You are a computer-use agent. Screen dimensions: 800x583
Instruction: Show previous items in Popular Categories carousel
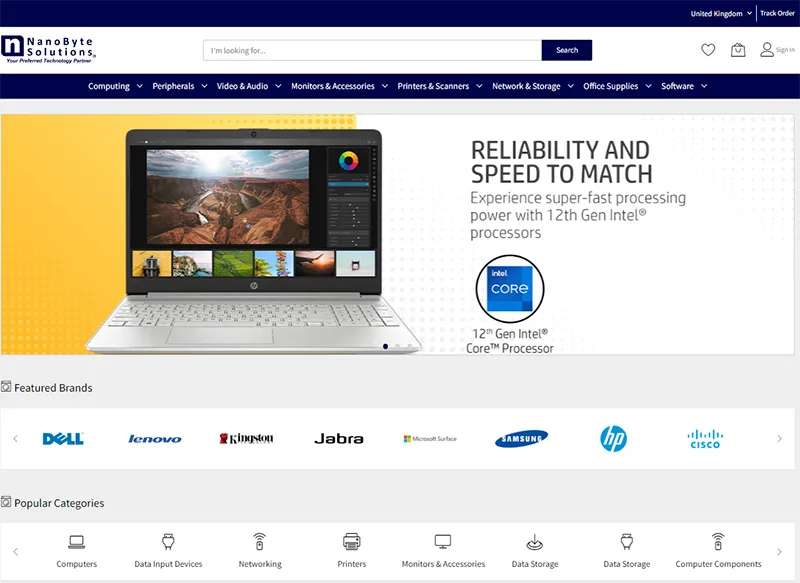[x=16, y=552]
